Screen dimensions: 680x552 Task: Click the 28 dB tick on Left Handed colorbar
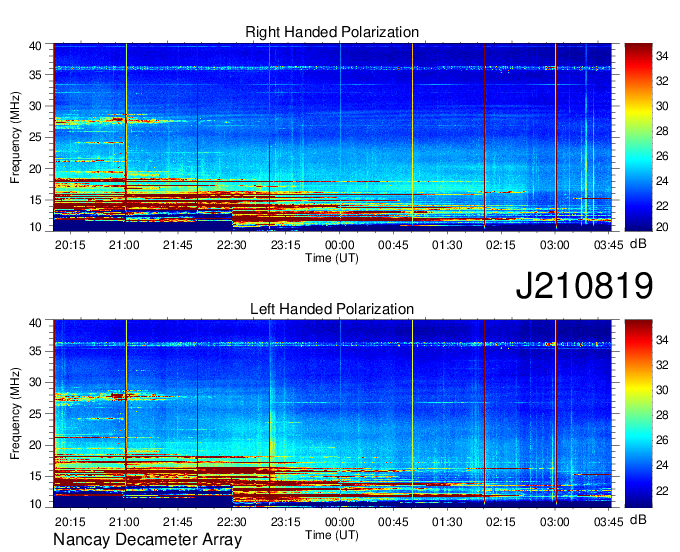[x=662, y=415]
